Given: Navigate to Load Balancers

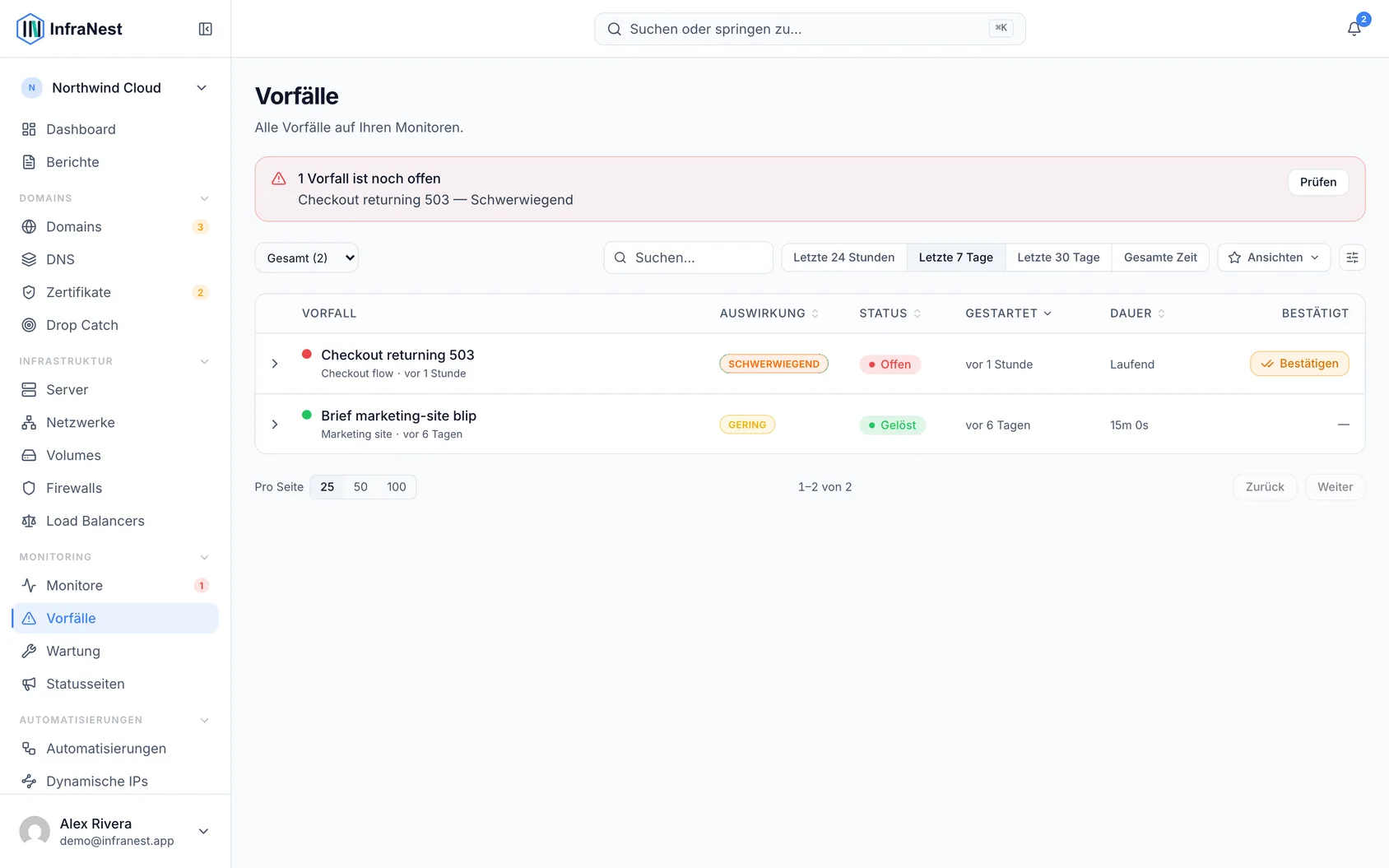Looking at the screenshot, I should (115, 521).
